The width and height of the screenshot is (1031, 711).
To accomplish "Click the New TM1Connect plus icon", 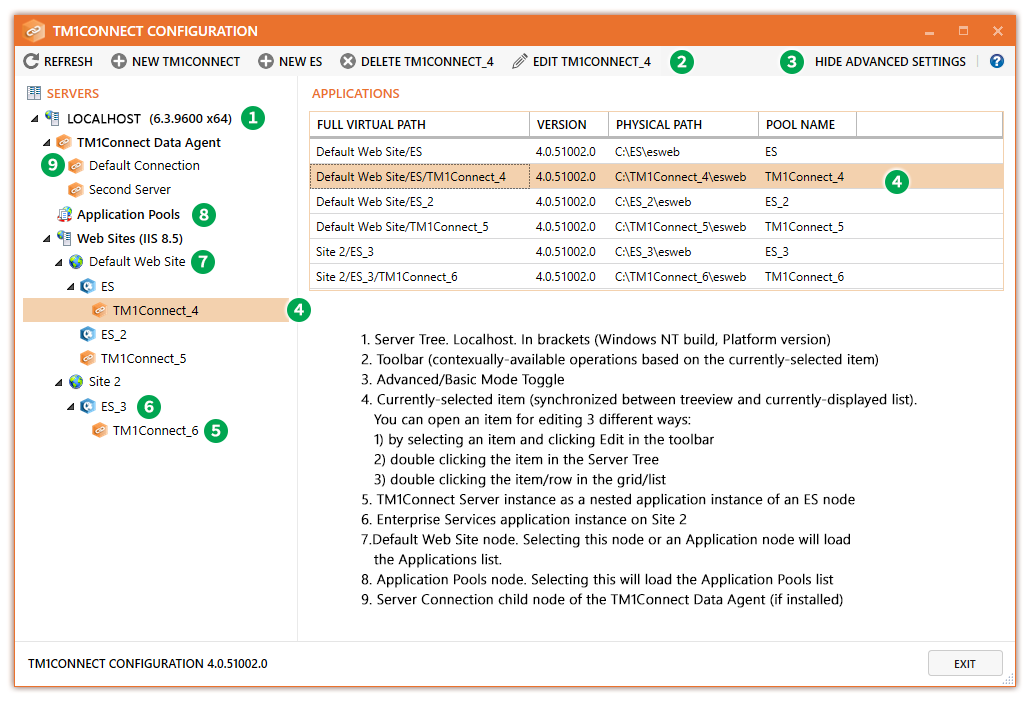I will [118, 62].
